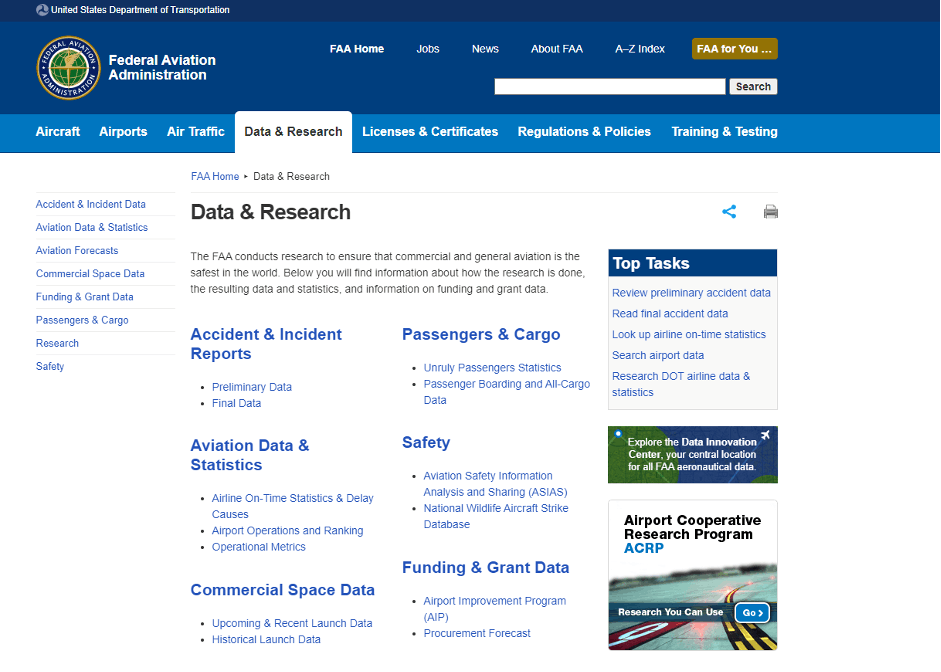Click Research DOT airline data & statistics
Screen dimensions: 941x672
click(x=681, y=384)
